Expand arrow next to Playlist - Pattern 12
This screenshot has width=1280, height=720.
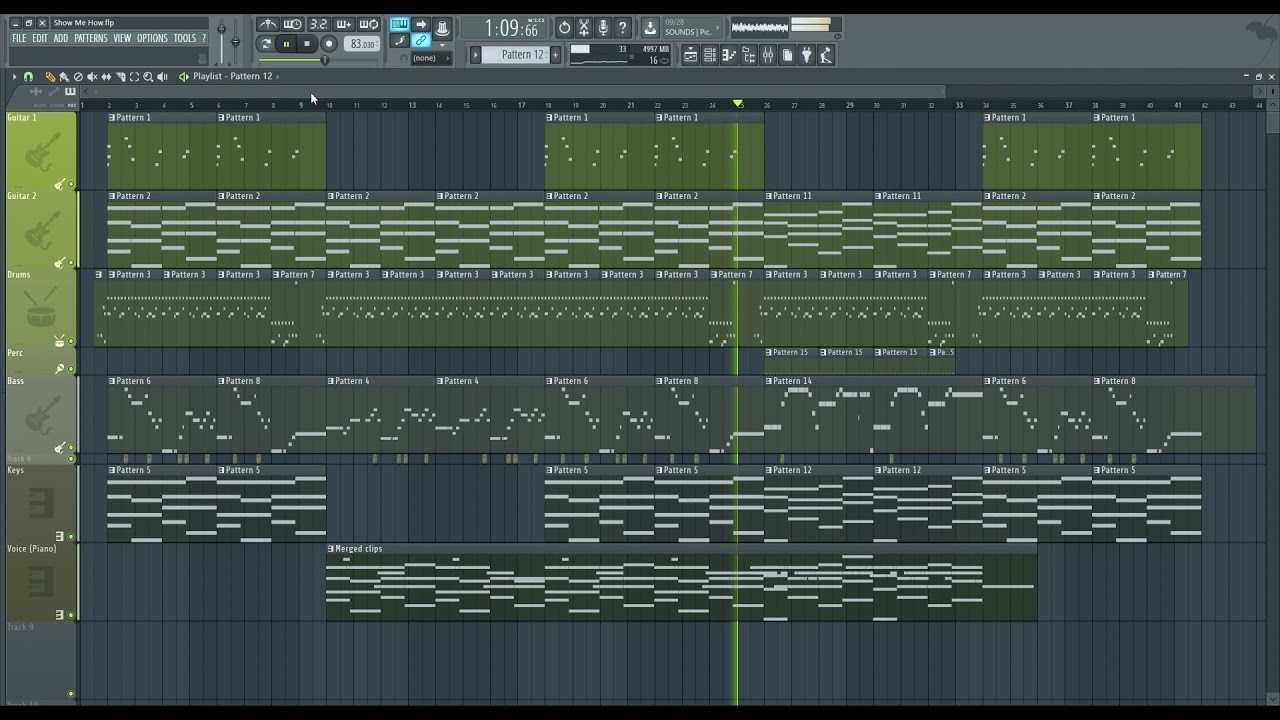(x=277, y=76)
